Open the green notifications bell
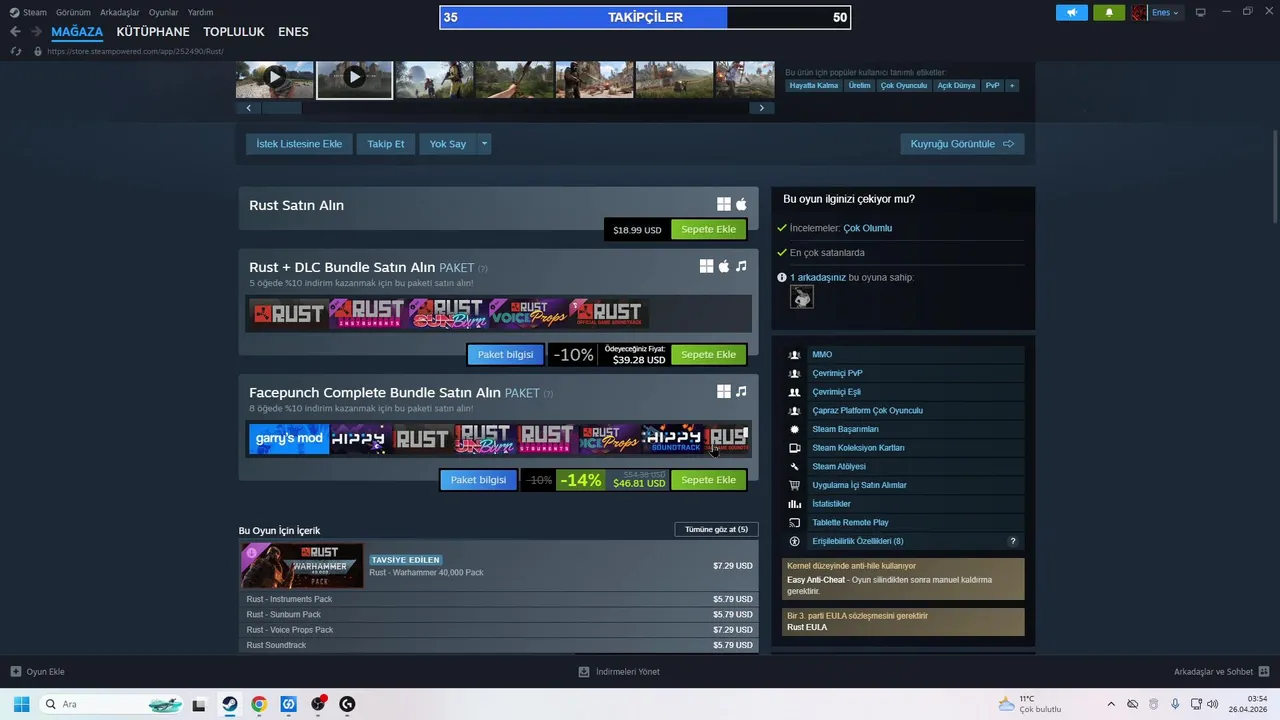 tap(1109, 13)
